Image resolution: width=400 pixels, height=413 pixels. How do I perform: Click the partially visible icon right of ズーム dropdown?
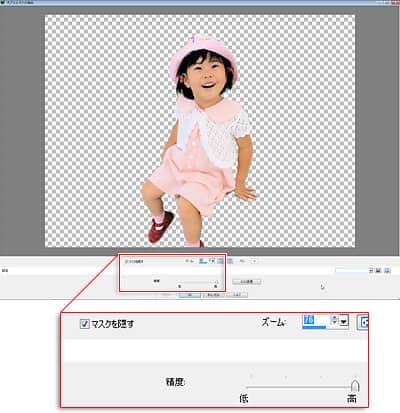click(x=363, y=322)
